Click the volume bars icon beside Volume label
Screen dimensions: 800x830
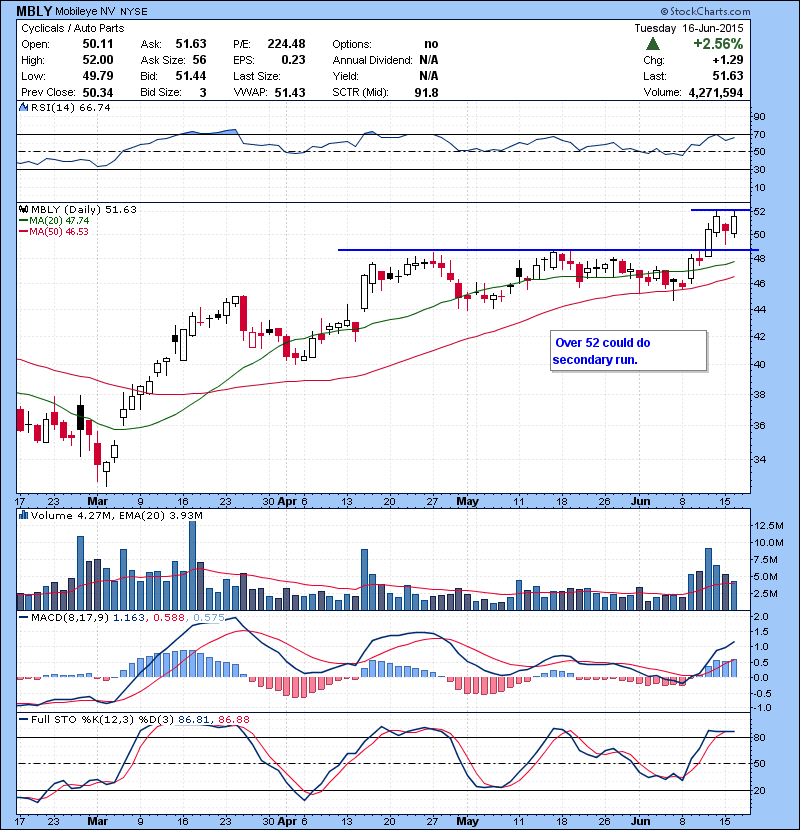click(x=23, y=515)
